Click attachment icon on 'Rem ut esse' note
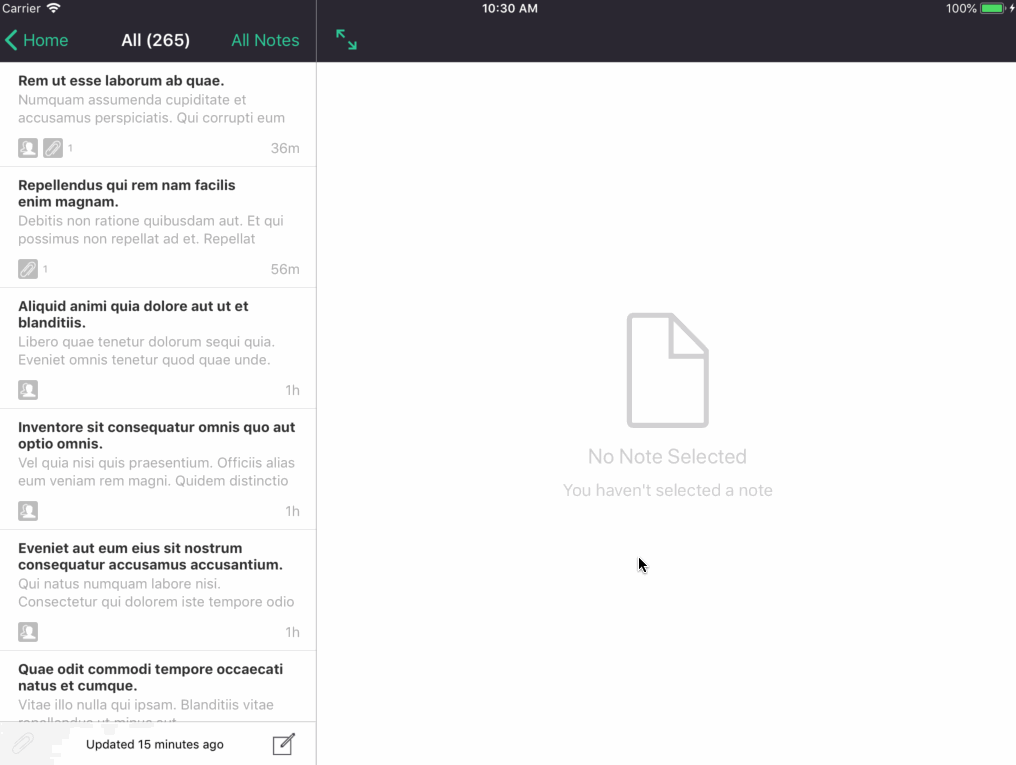 click(x=53, y=148)
